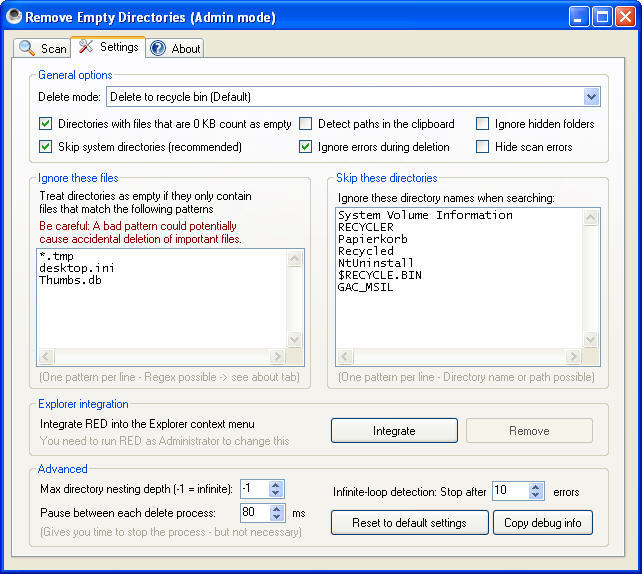Enable Ignore hidden folders option
642x574 pixels.
click(x=483, y=124)
